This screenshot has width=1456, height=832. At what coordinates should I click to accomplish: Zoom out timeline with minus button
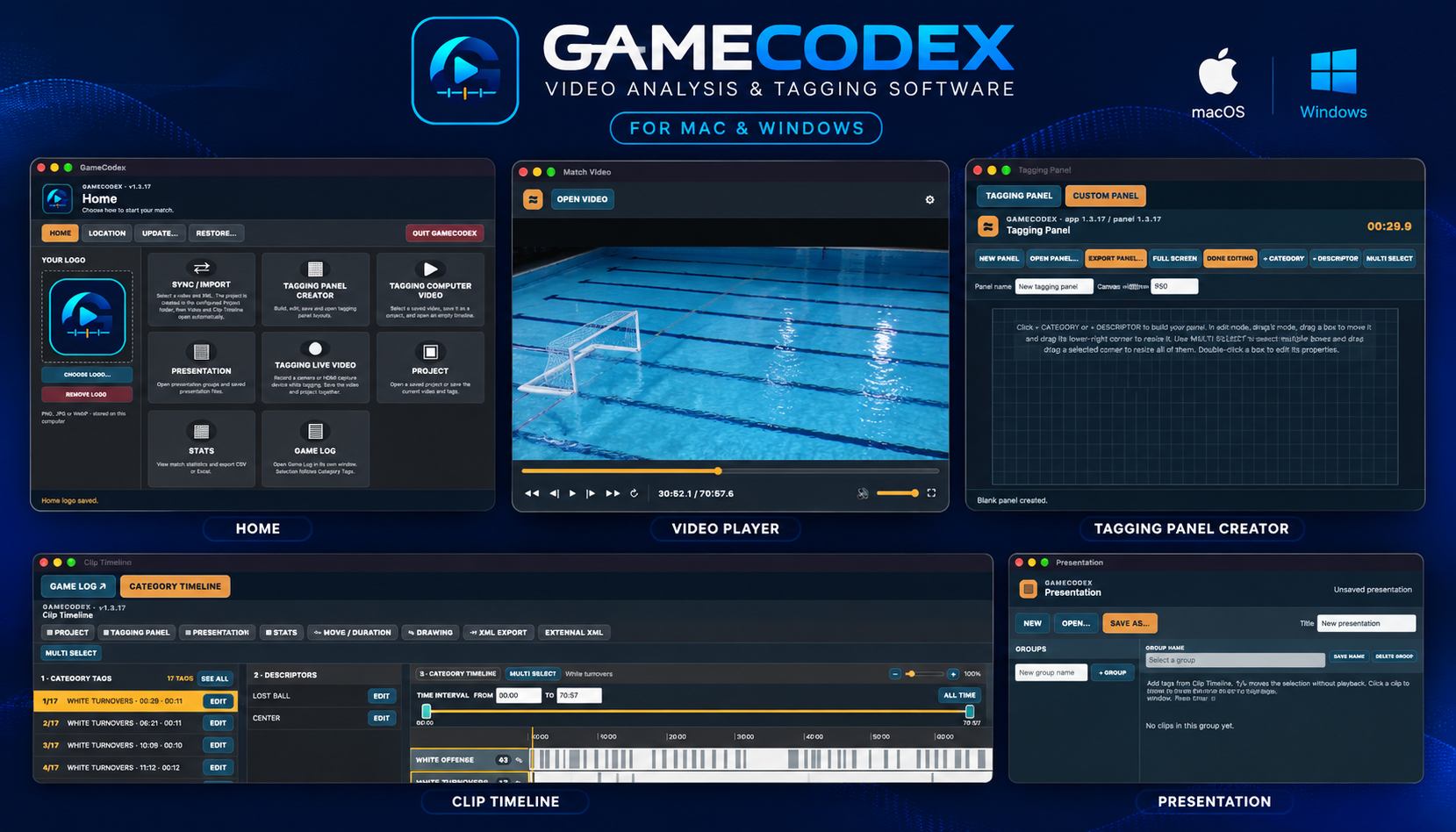point(894,674)
